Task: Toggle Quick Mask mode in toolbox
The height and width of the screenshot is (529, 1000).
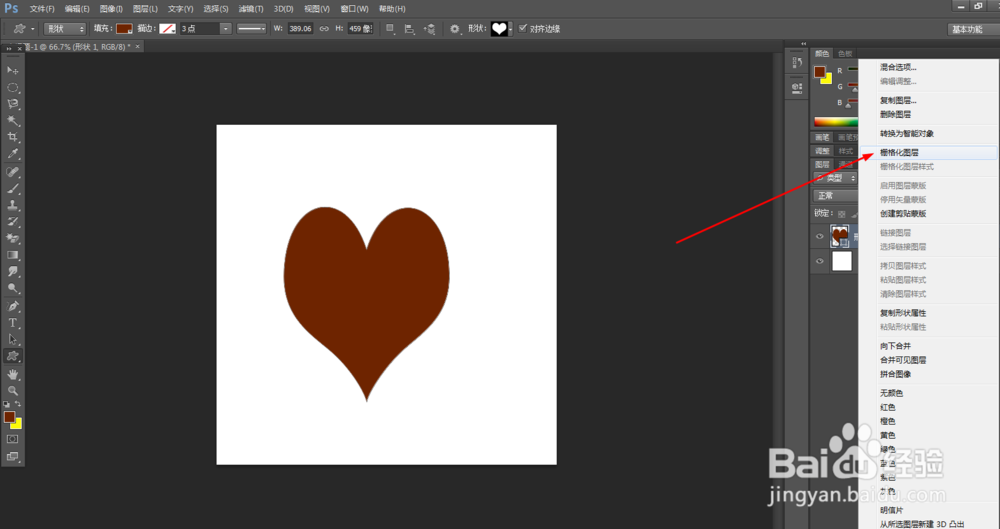Action: [12, 439]
